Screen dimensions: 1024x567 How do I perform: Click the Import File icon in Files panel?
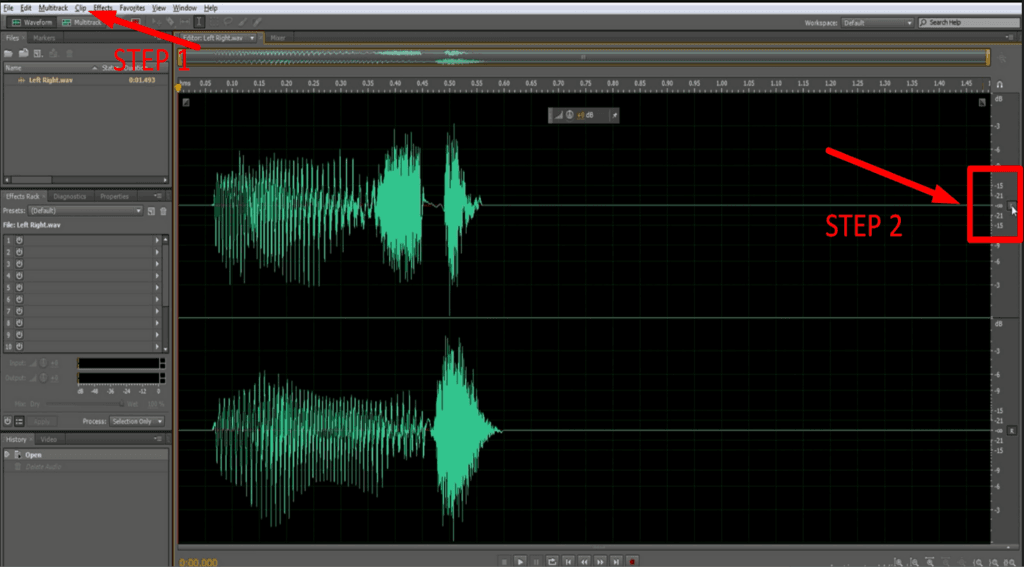pos(24,53)
